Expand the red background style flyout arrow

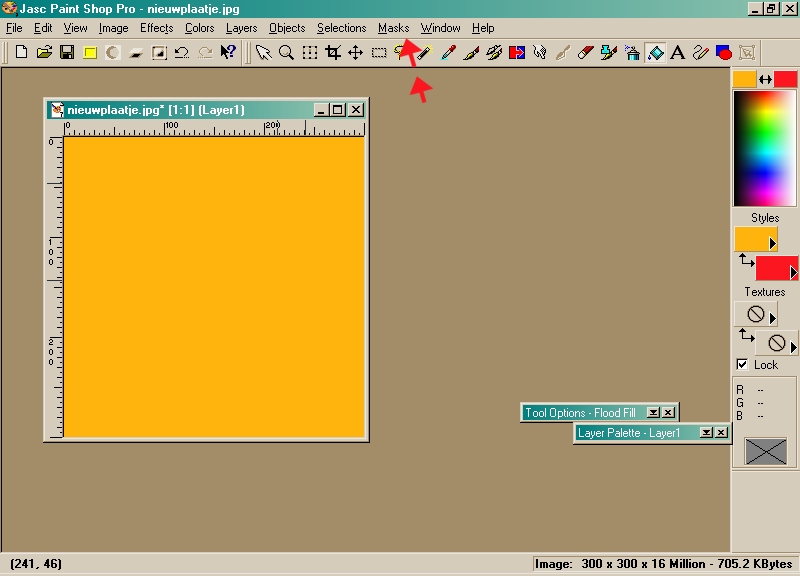(x=793, y=272)
